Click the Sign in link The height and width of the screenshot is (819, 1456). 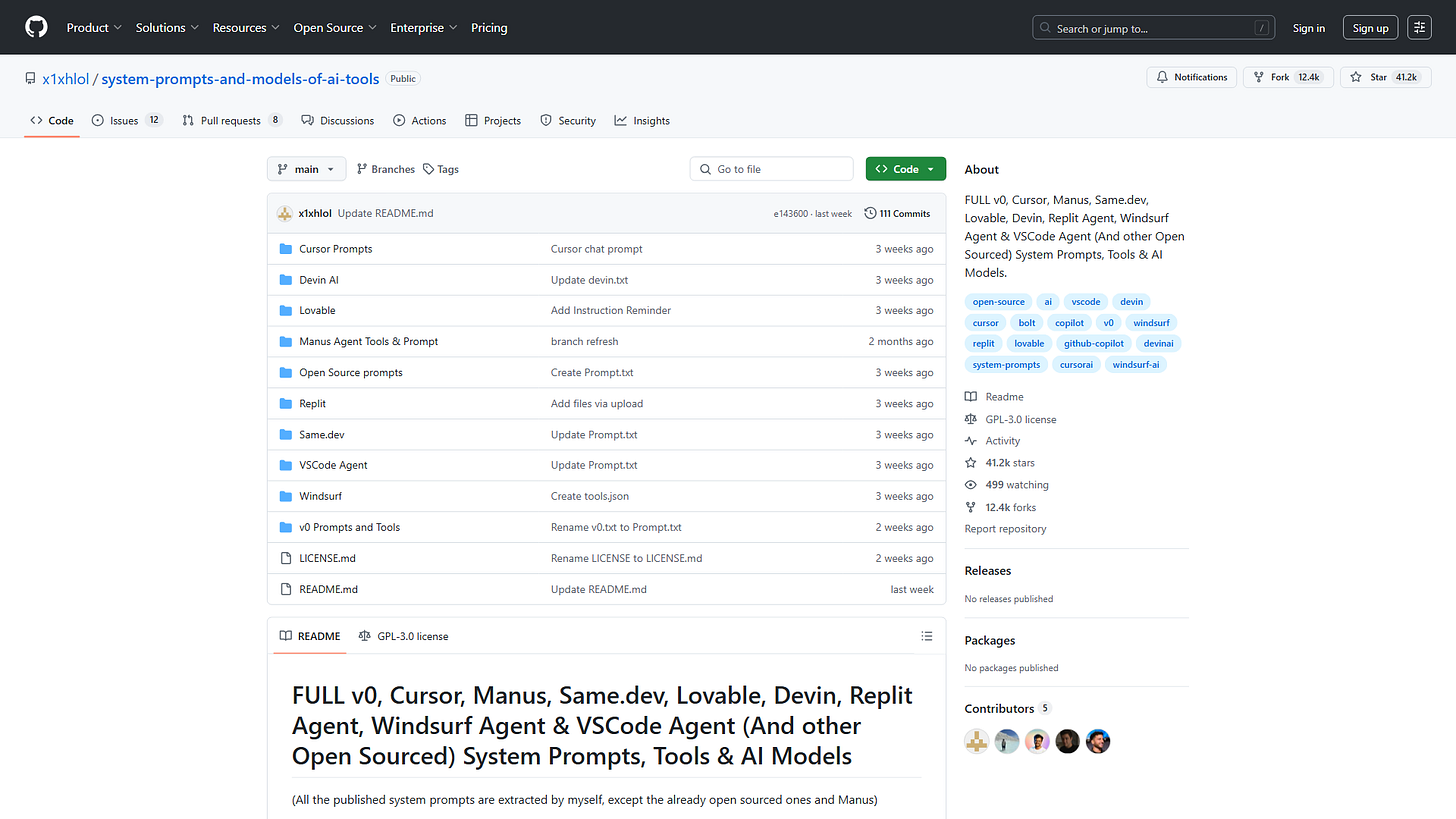(1309, 28)
